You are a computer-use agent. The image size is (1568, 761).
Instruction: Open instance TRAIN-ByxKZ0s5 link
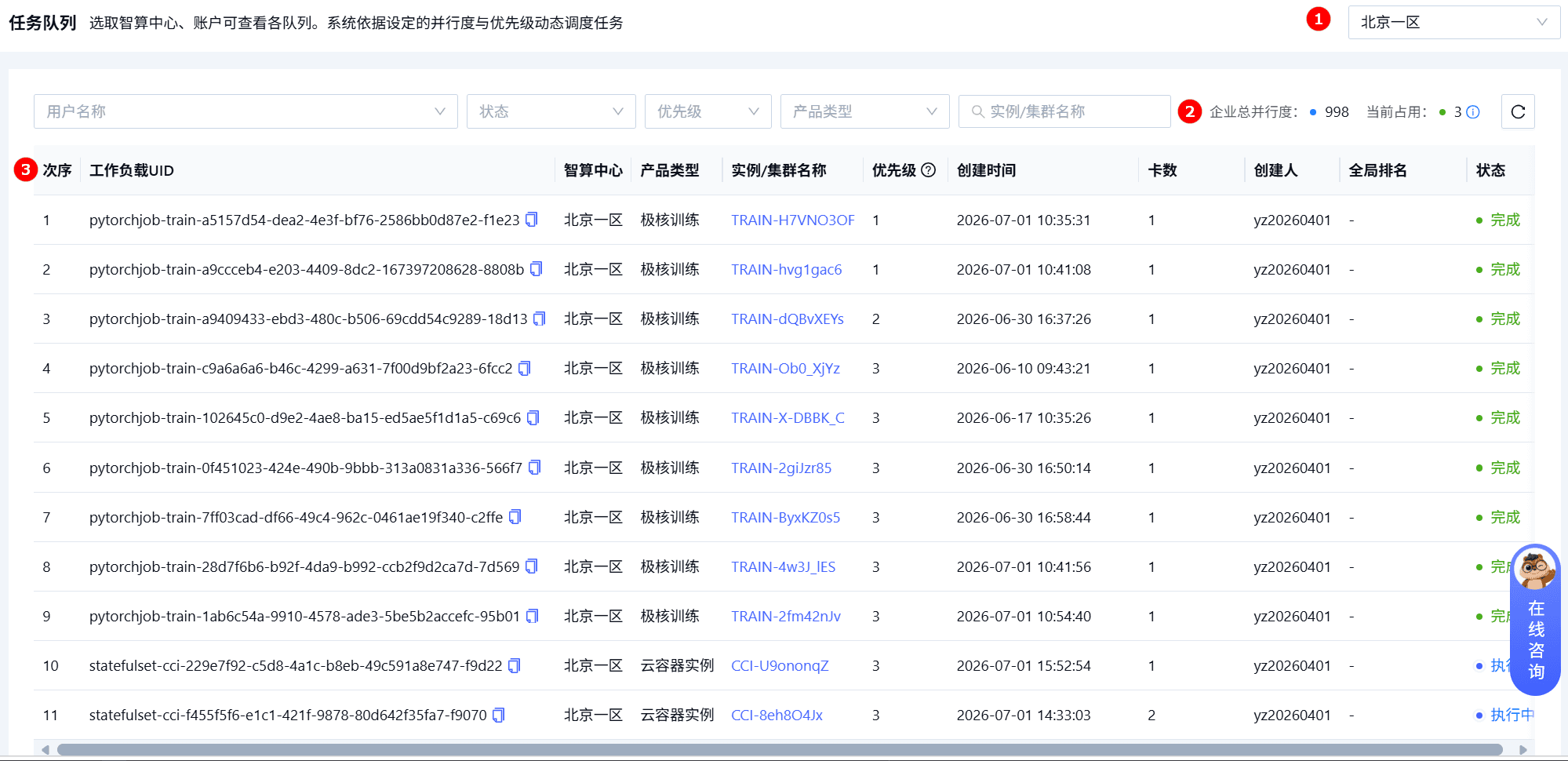786,518
